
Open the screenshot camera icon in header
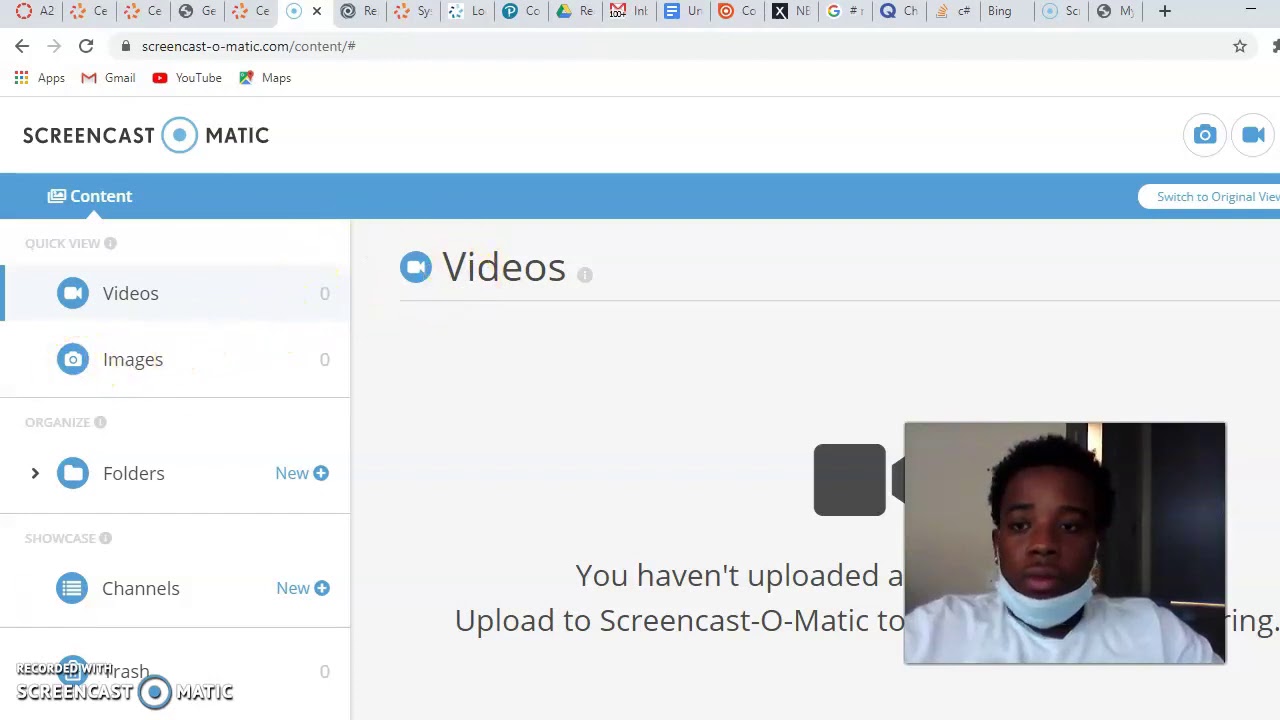click(x=1205, y=135)
